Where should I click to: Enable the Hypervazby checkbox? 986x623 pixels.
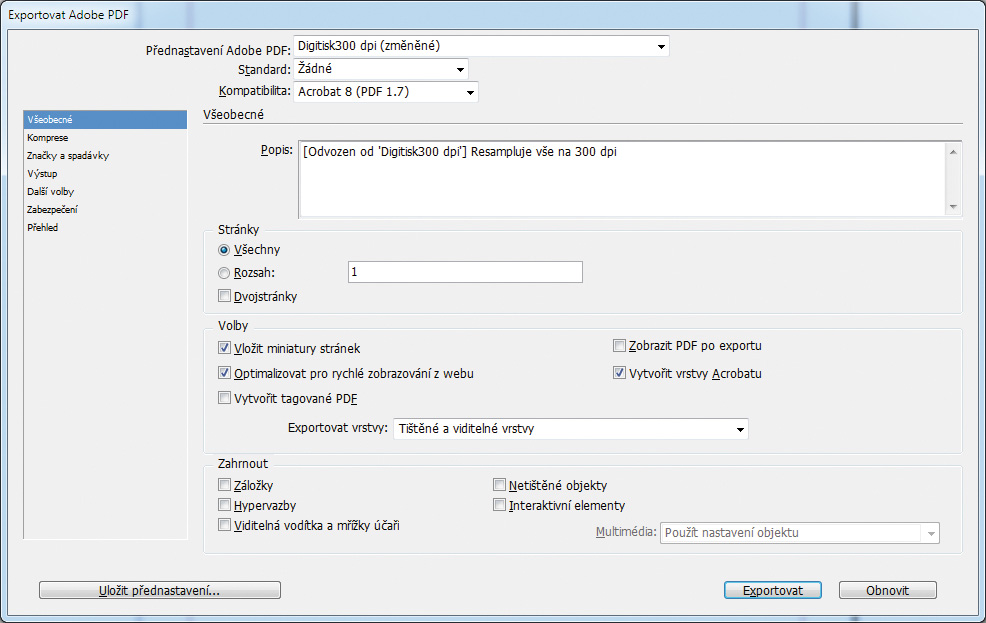click(x=224, y=505)
